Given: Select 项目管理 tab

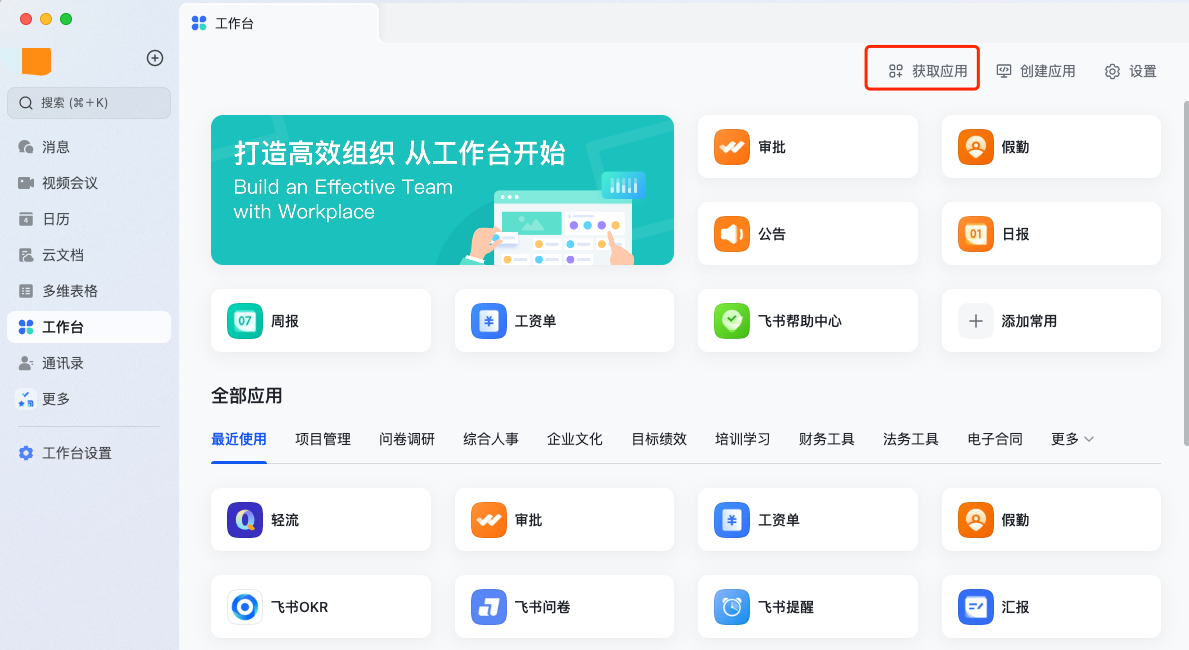Looking at the screenshot, I should 322,439.
